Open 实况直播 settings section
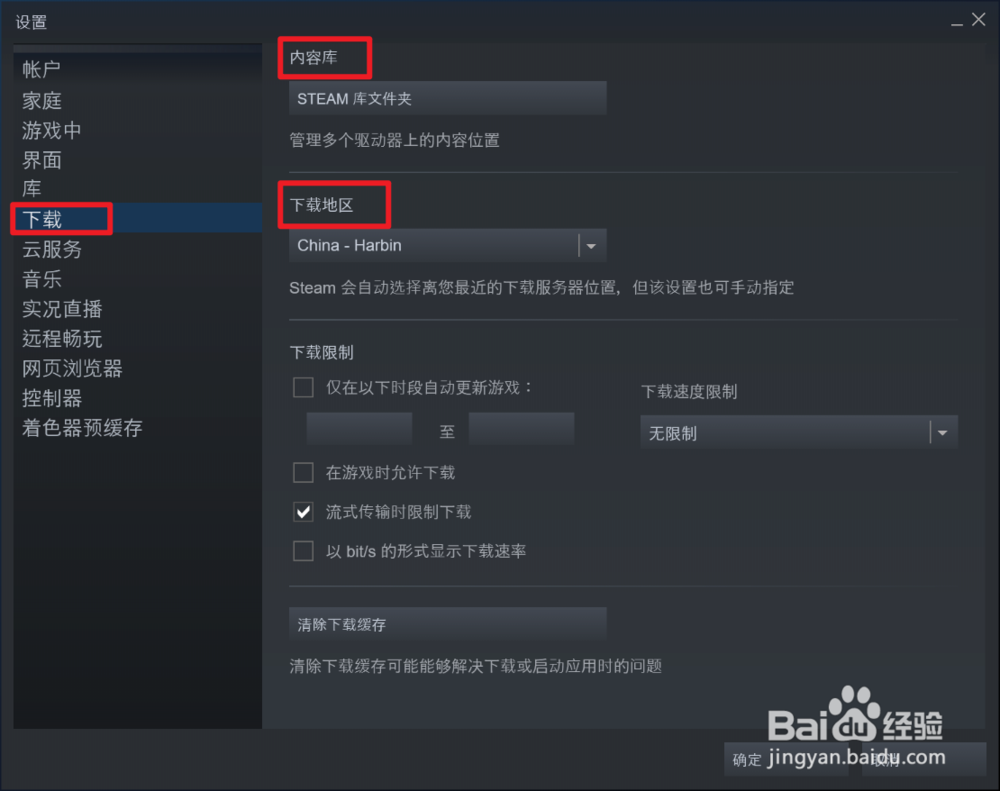 coord(62,309)
